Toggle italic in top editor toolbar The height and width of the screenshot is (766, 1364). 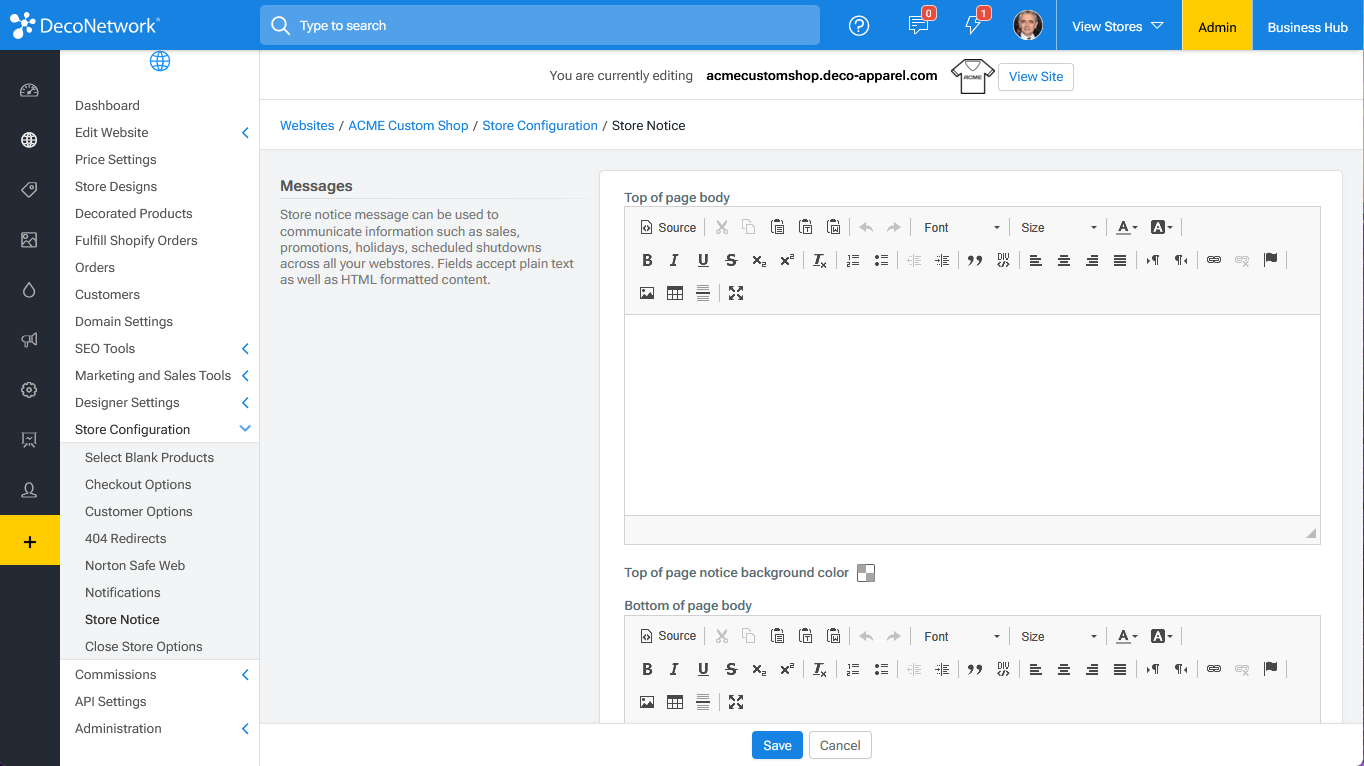(x=674, y=260)
